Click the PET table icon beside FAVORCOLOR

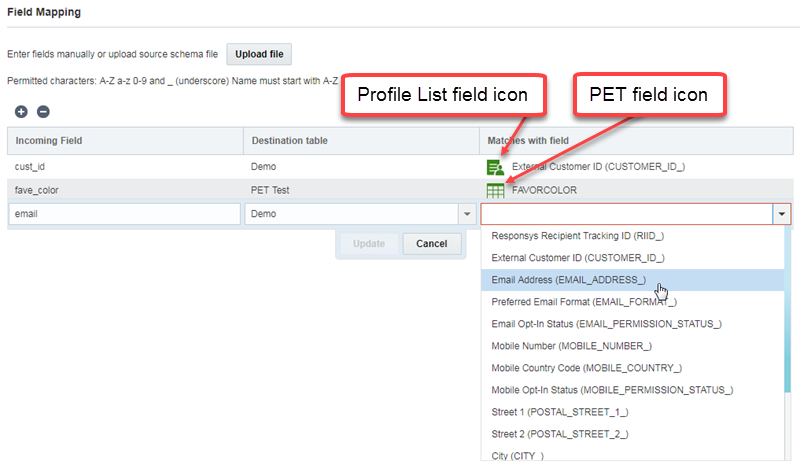pyautogui.click(x=494, y=190)
